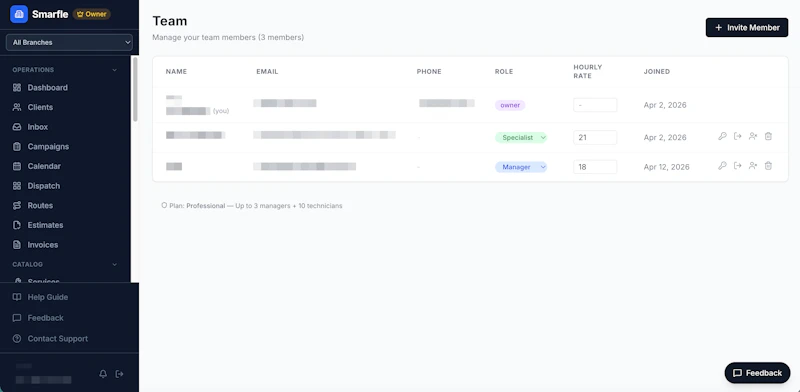
Task: Click the Dispatch grid icon
Action: click(17, 186)
